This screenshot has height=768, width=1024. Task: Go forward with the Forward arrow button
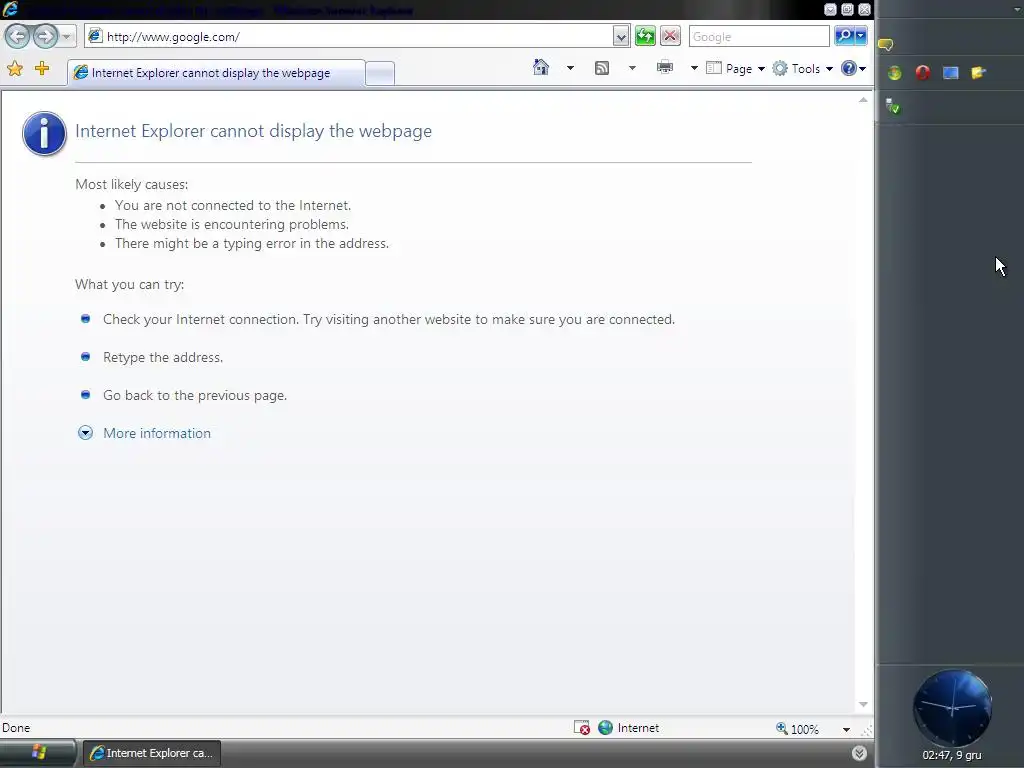point(45,36)
